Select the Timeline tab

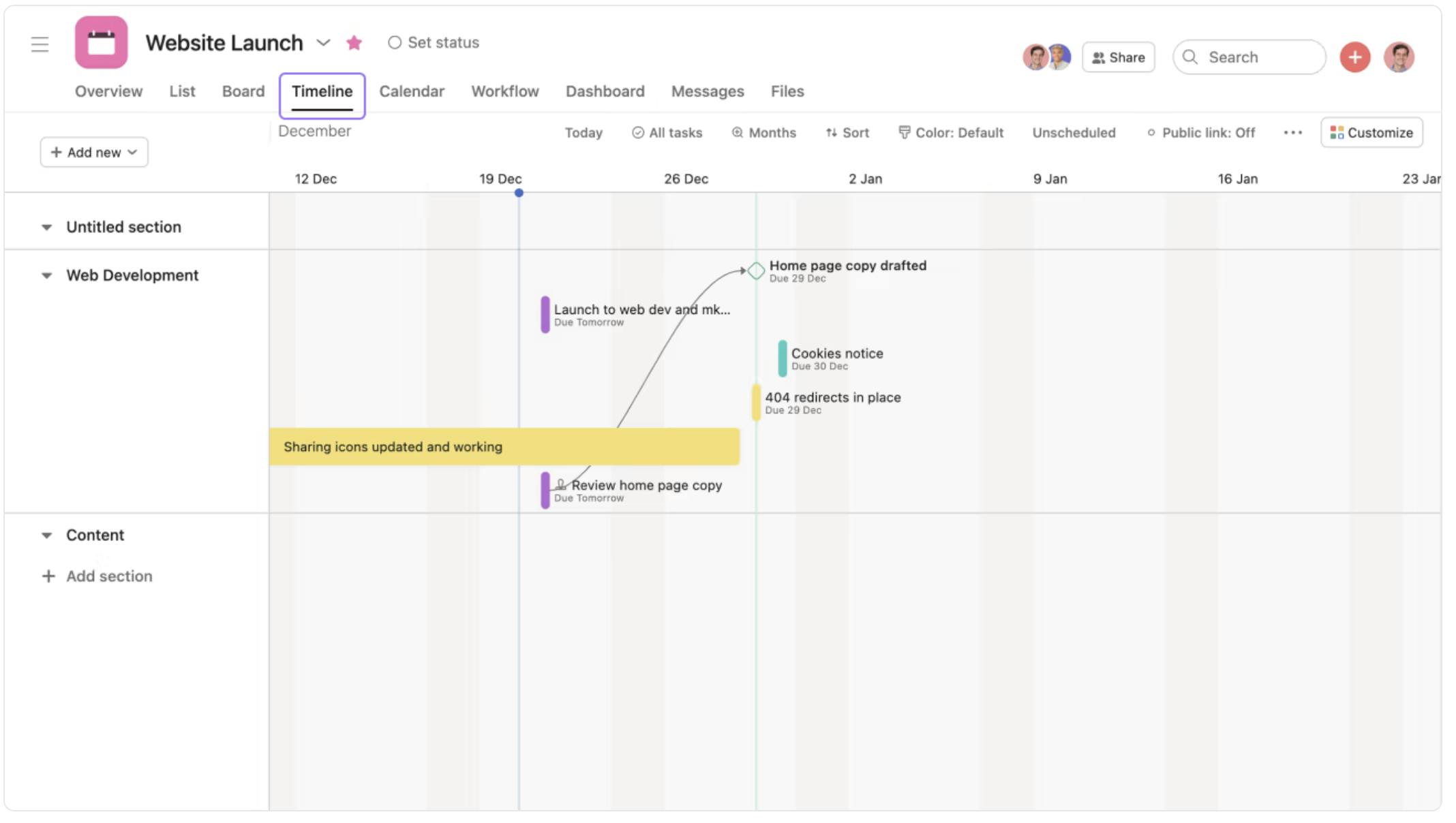[x=322, y=92]
